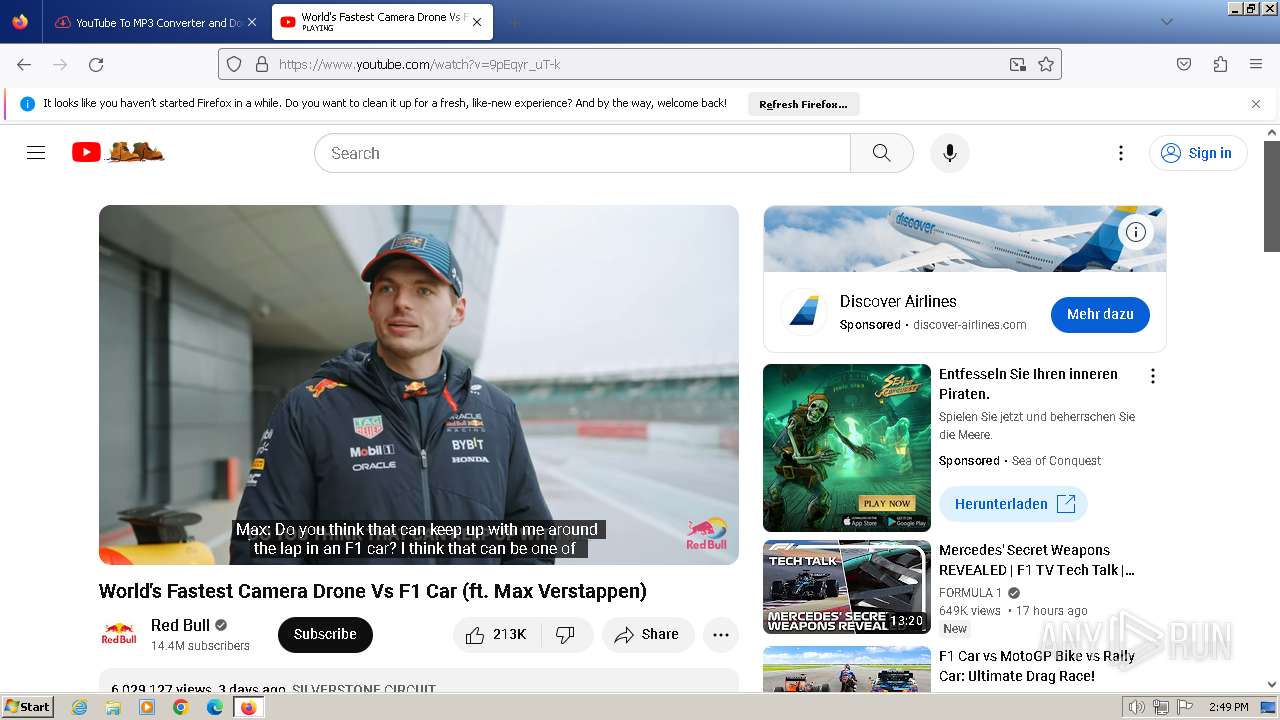Dismiss the Firefox refresh notification bar
1280x720 pixels.
[1256, 103]
